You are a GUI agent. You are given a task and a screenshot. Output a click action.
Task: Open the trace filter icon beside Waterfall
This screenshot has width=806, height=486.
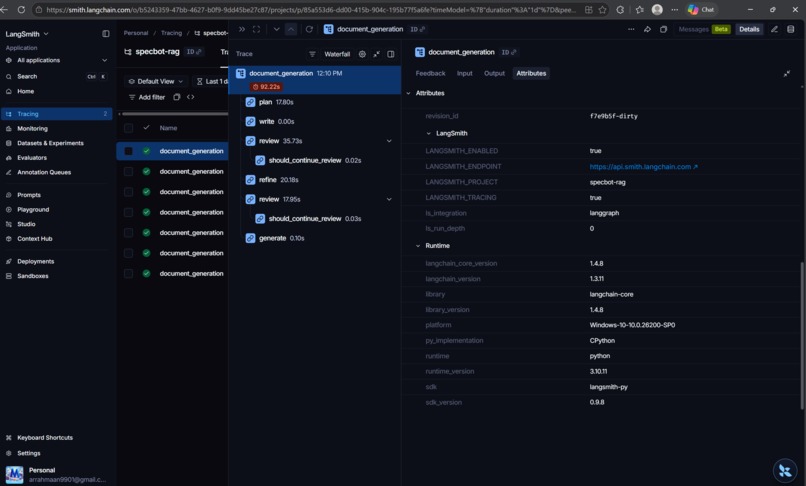[312, 54]
